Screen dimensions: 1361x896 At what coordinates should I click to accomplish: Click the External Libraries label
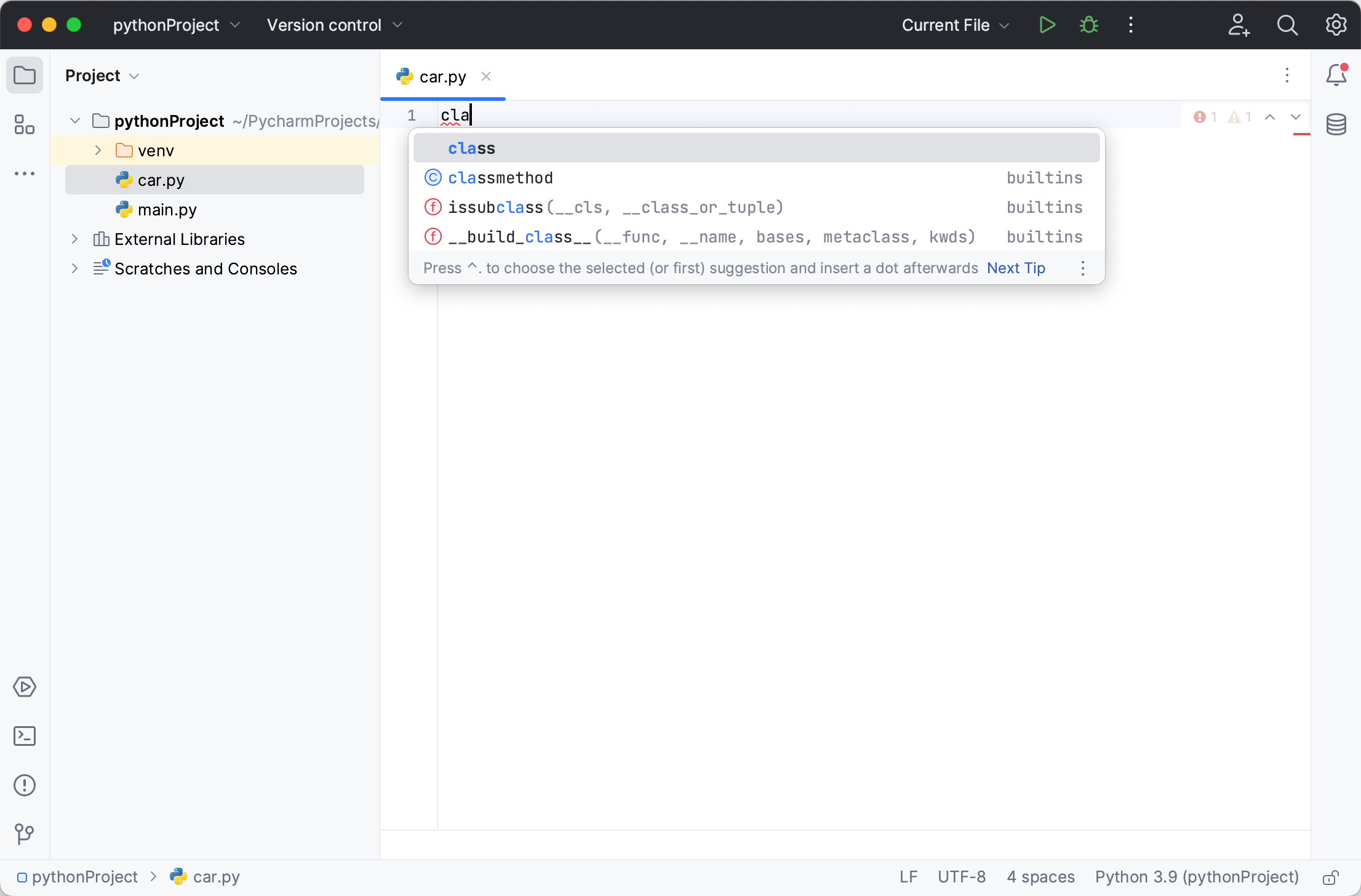(180, 239)
